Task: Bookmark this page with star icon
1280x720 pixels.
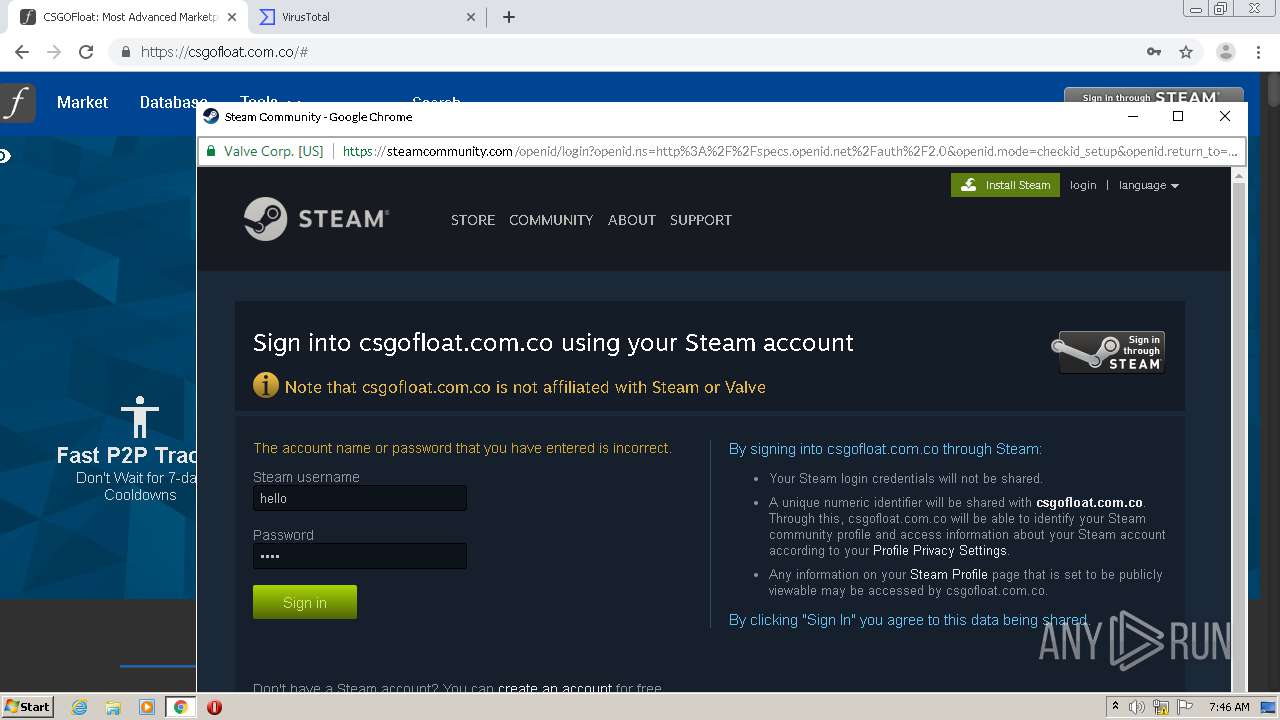Action: (x=1186, y=52)
